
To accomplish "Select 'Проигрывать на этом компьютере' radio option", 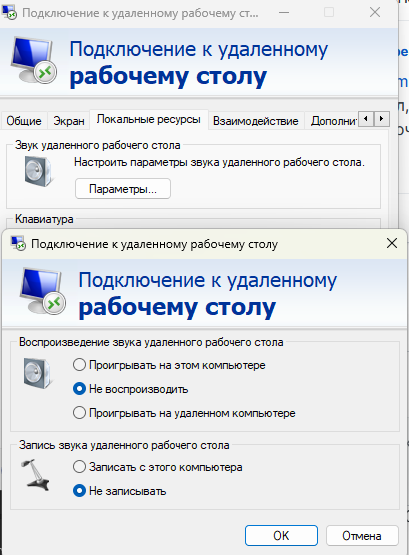I will point(169,365).
